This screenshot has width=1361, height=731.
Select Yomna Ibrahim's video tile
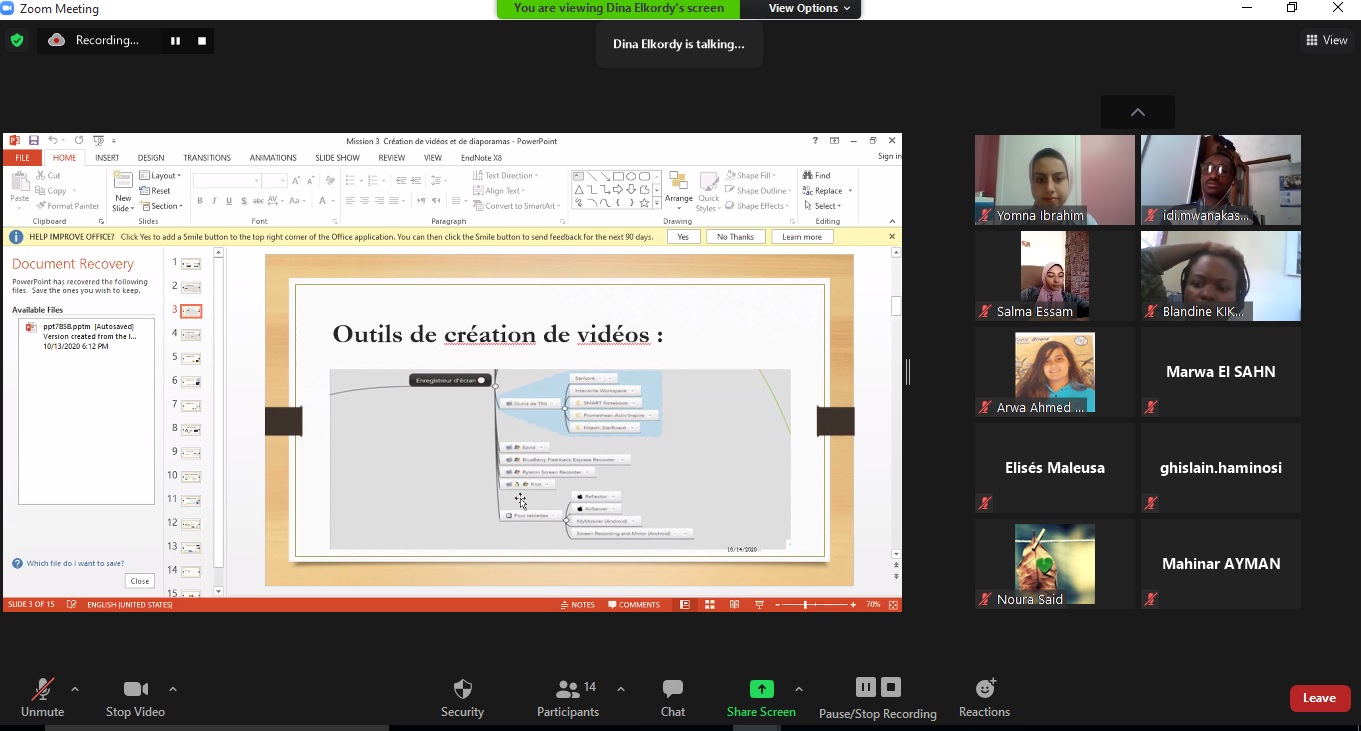point(1054,180)
